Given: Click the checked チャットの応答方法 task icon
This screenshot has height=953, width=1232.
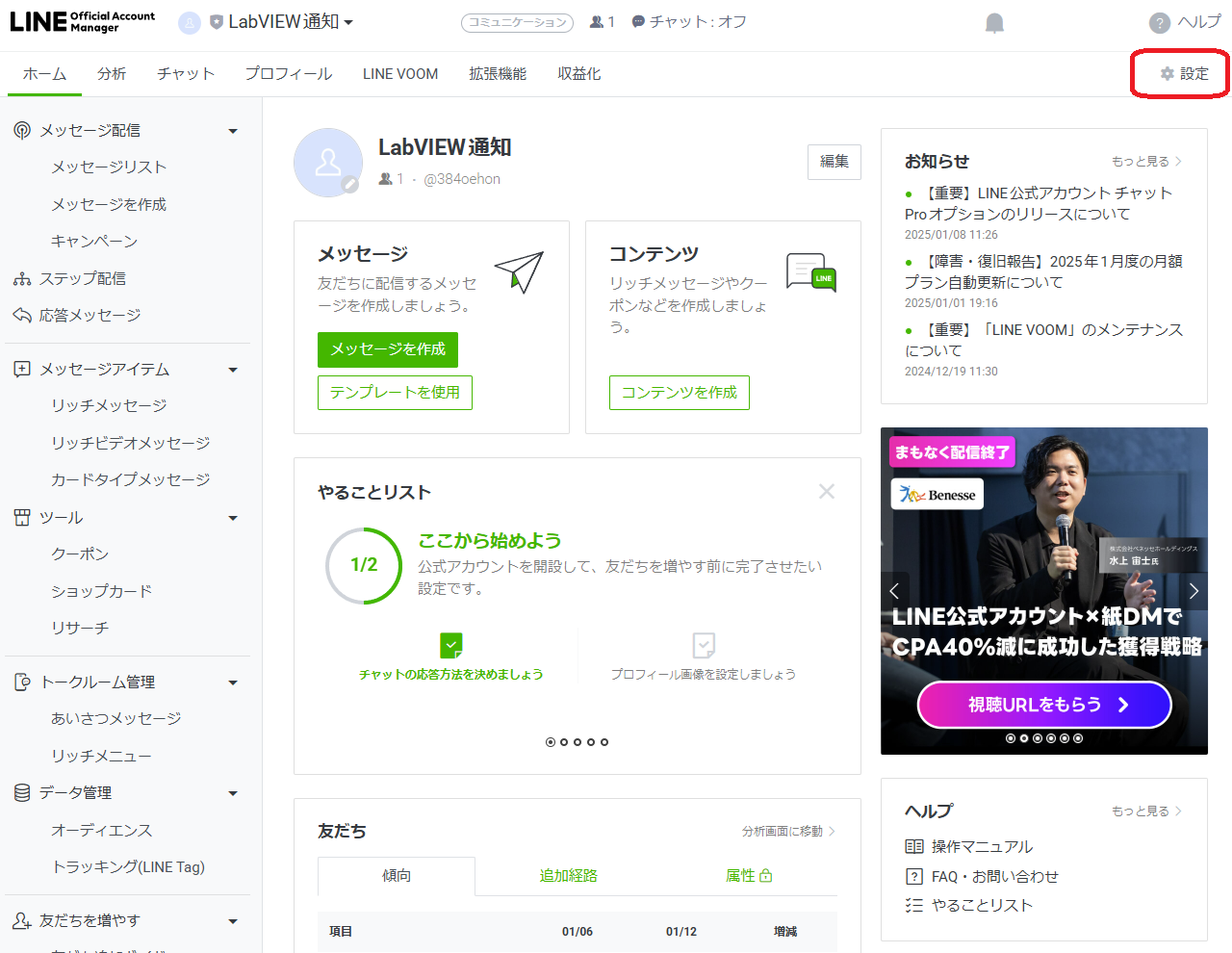Looking at the screenshot, I should (x=450, y=645).
